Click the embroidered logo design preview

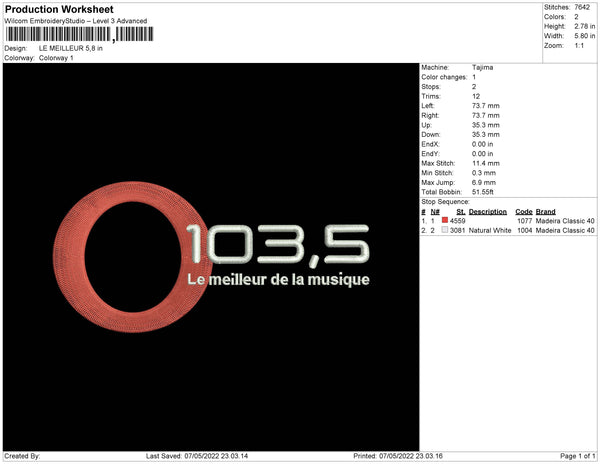point(211,257)
